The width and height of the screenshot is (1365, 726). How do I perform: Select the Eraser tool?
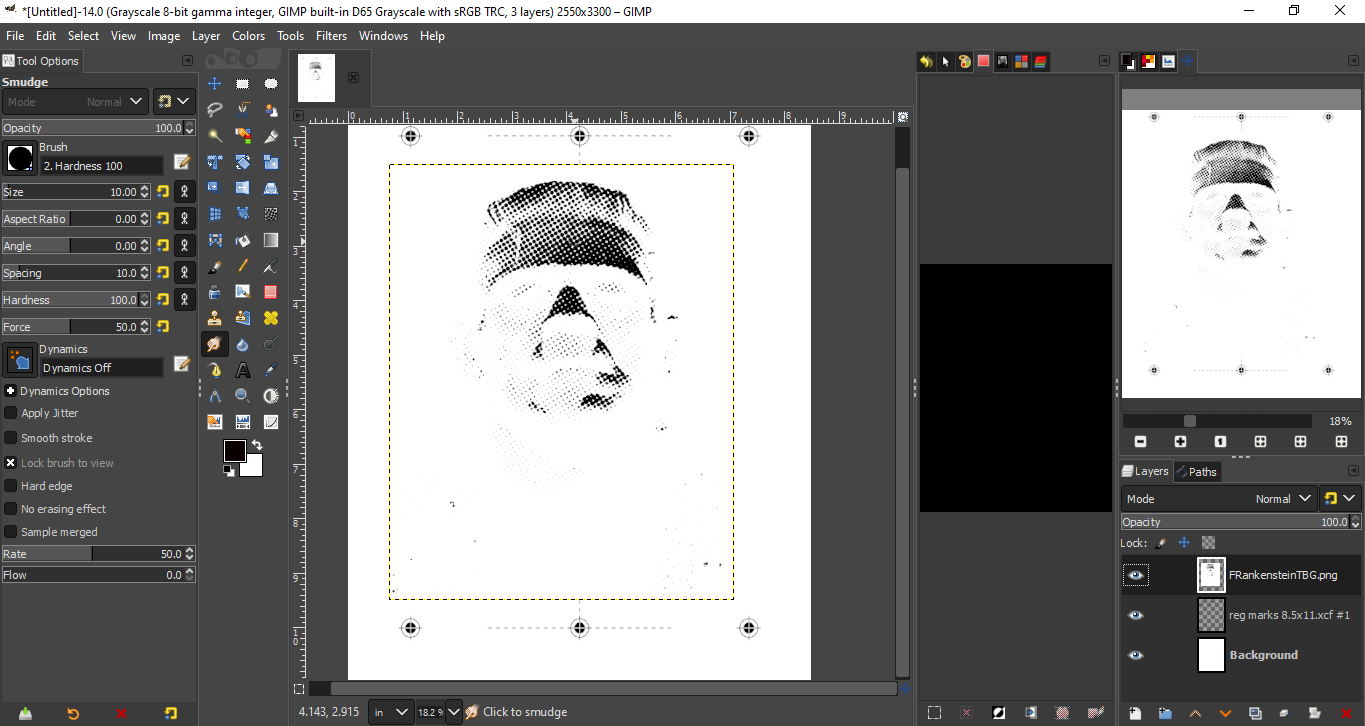coord(270,292)
